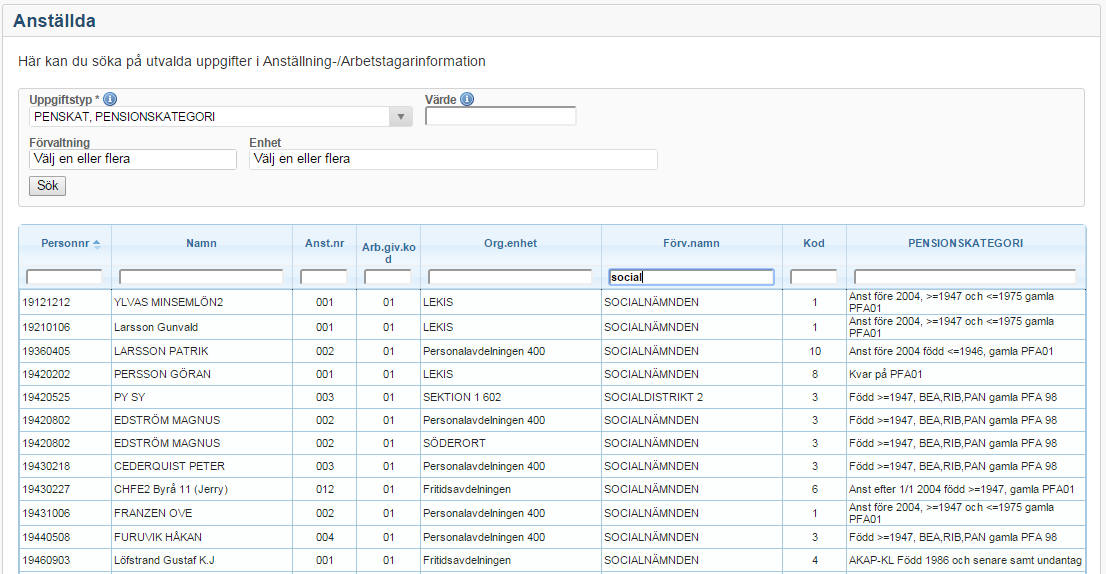
Task: Sort by the Anst.nr column header
Action: [x=324, y=243]
